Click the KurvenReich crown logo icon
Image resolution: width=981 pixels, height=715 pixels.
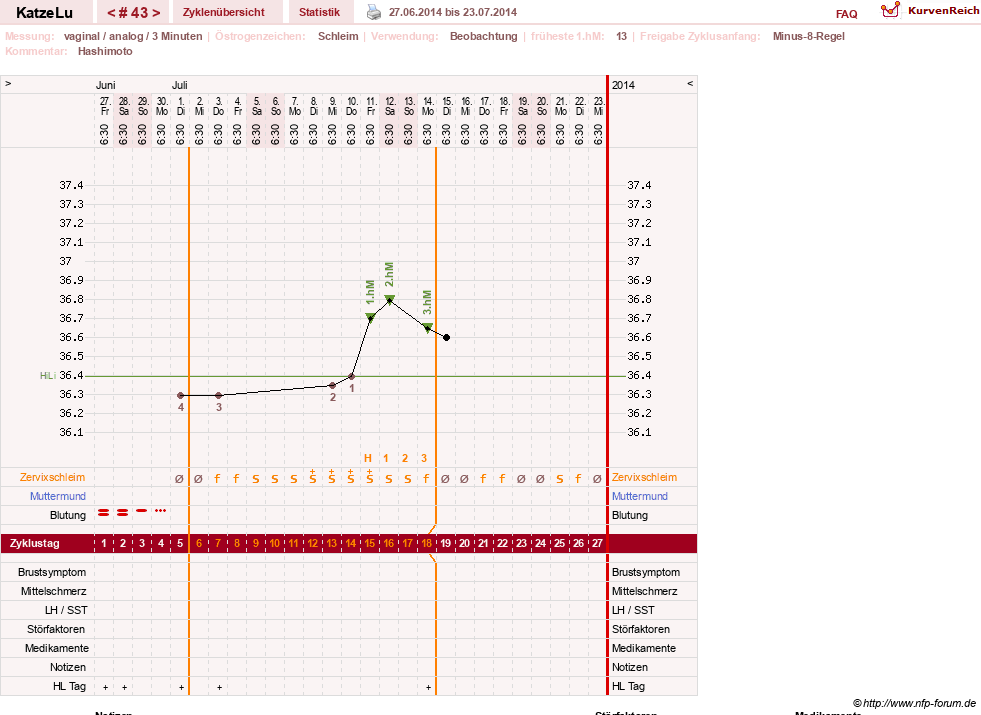[x=890, y=10]
